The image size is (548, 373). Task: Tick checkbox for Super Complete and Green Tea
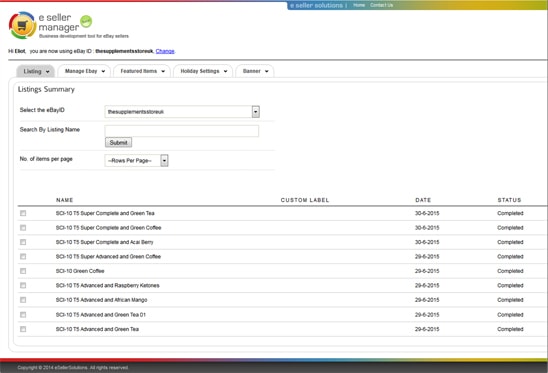pos(23,213)
